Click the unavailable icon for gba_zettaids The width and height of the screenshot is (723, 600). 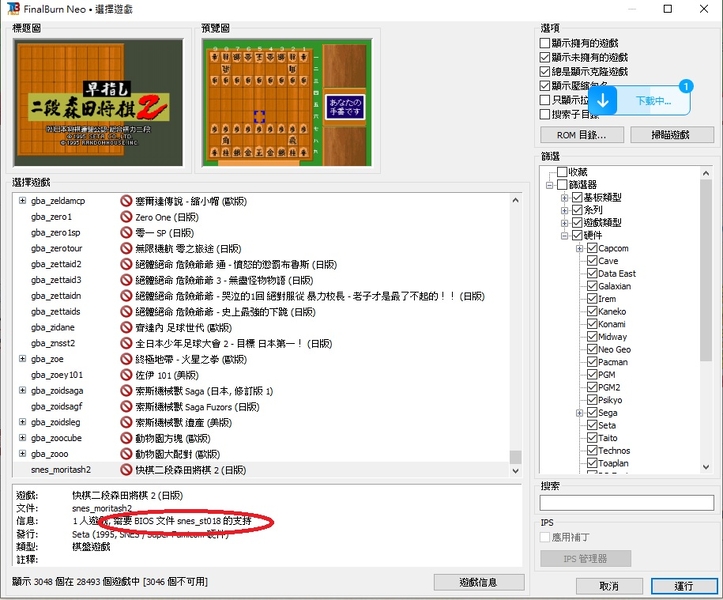click(126, 312)
